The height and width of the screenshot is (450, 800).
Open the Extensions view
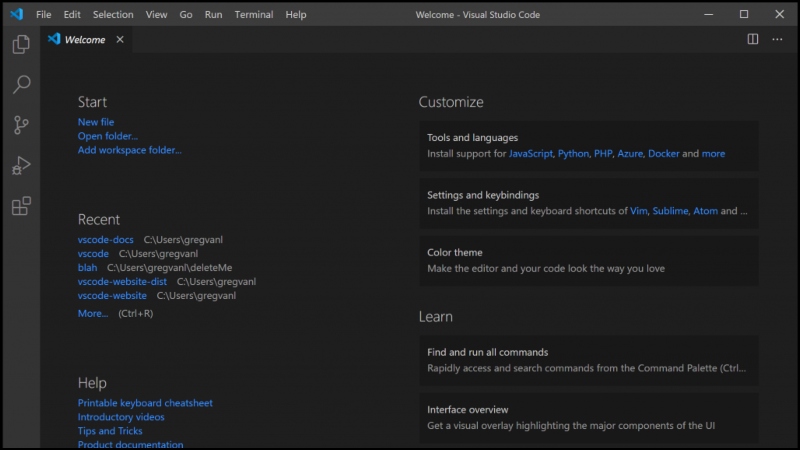(21, 206)
